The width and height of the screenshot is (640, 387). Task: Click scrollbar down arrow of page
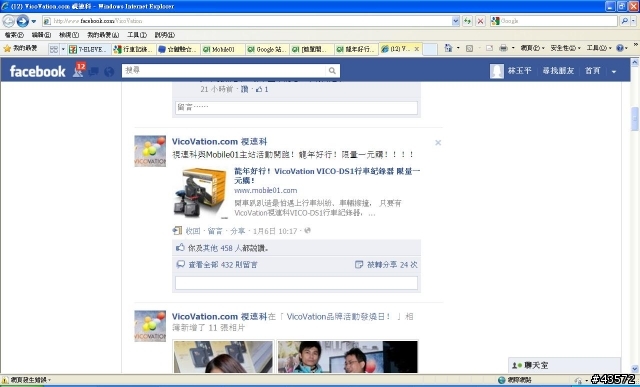point(635,369)
